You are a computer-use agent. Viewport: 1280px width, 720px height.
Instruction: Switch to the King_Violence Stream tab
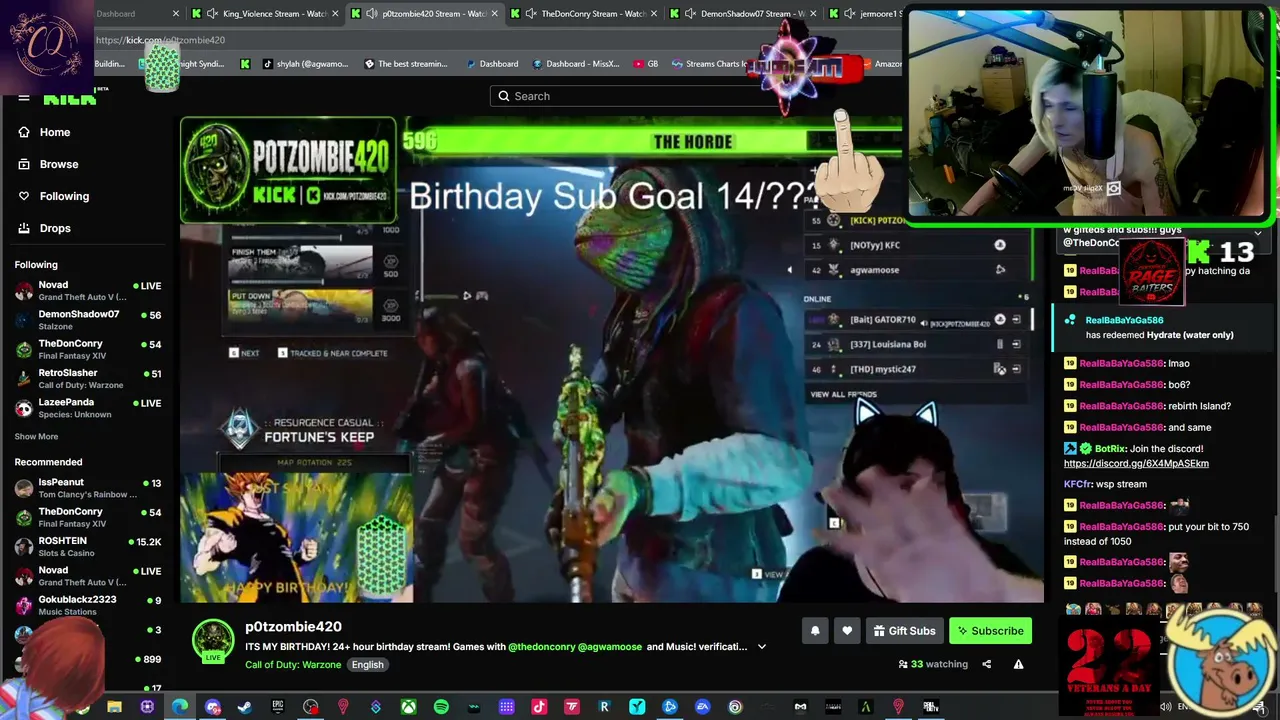tap(267, 14)
